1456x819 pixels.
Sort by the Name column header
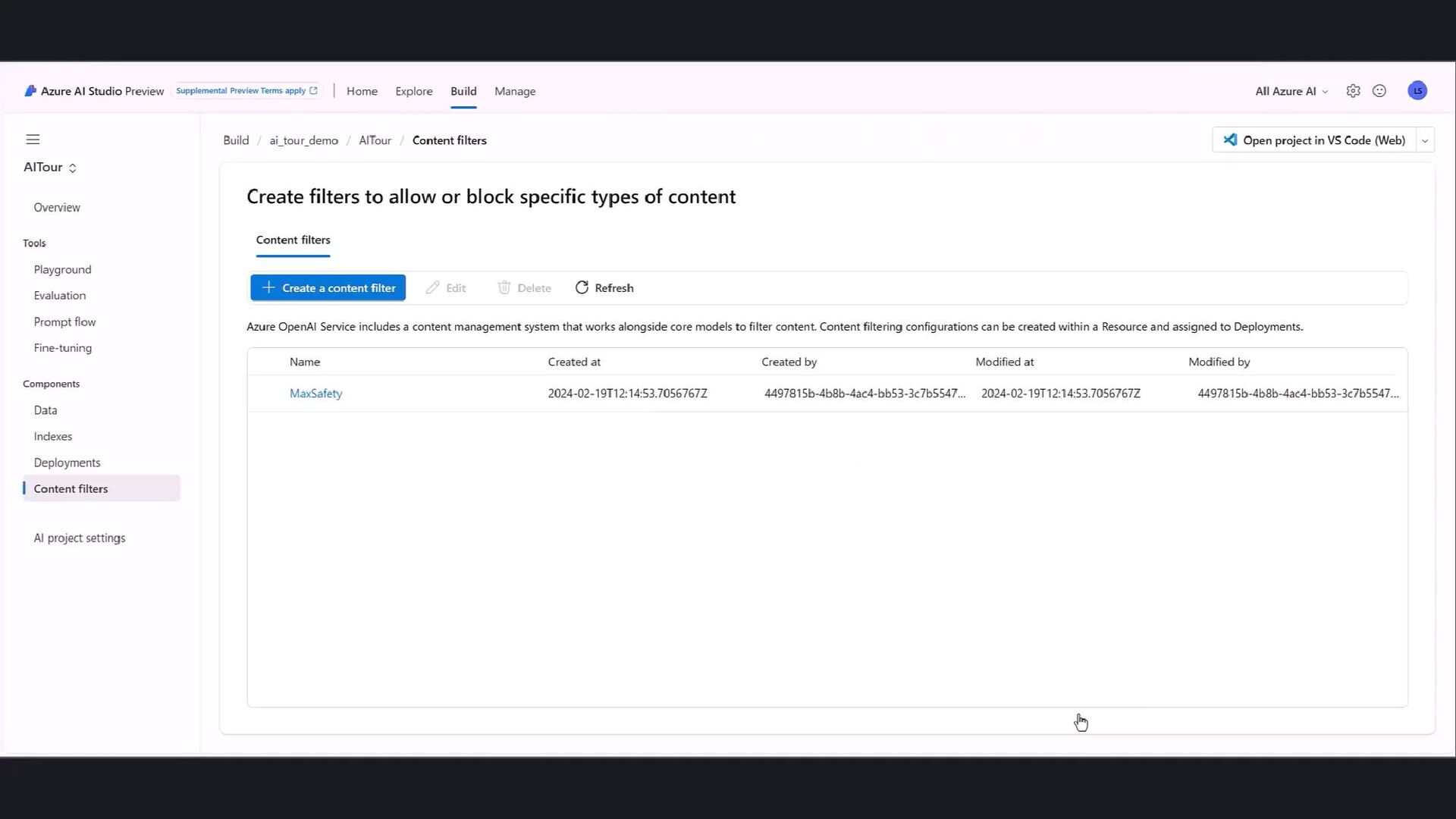pos(305,362)
